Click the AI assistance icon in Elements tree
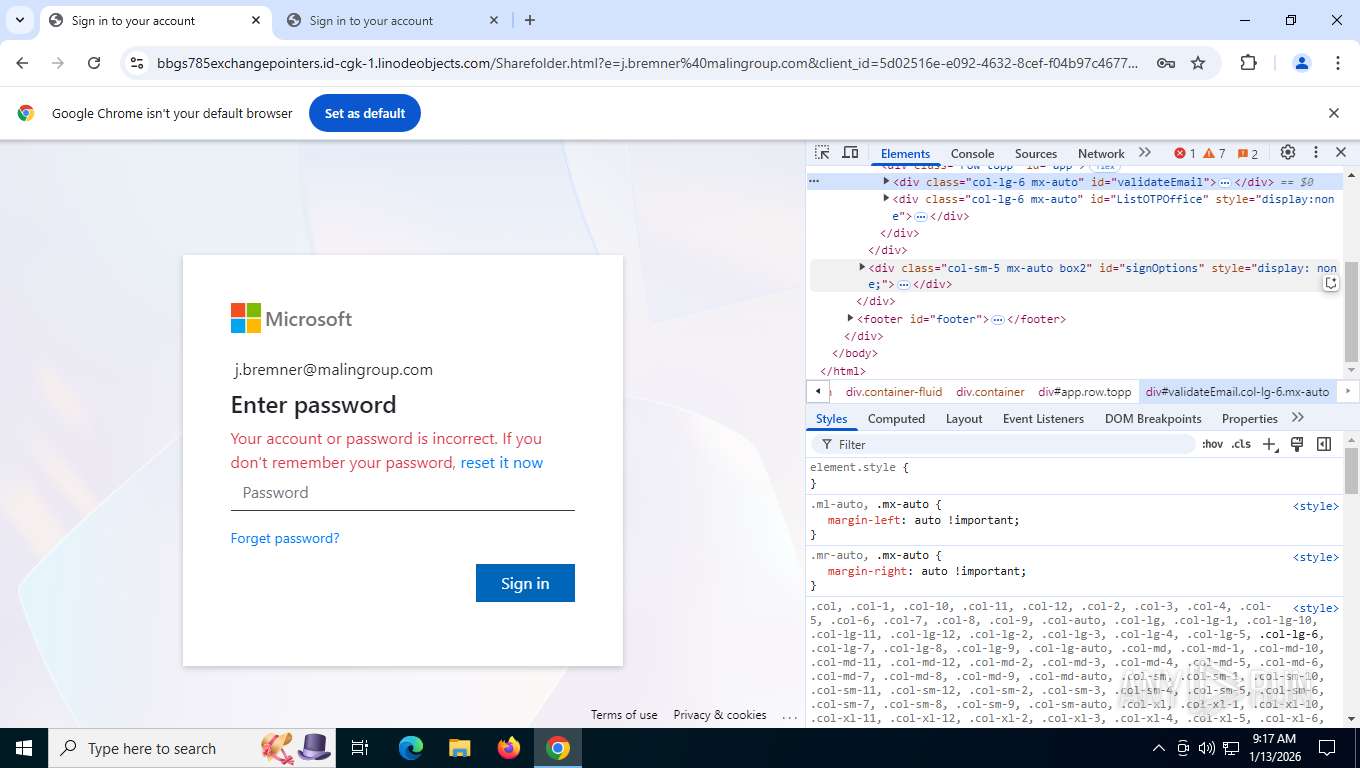 point(1331,284)
